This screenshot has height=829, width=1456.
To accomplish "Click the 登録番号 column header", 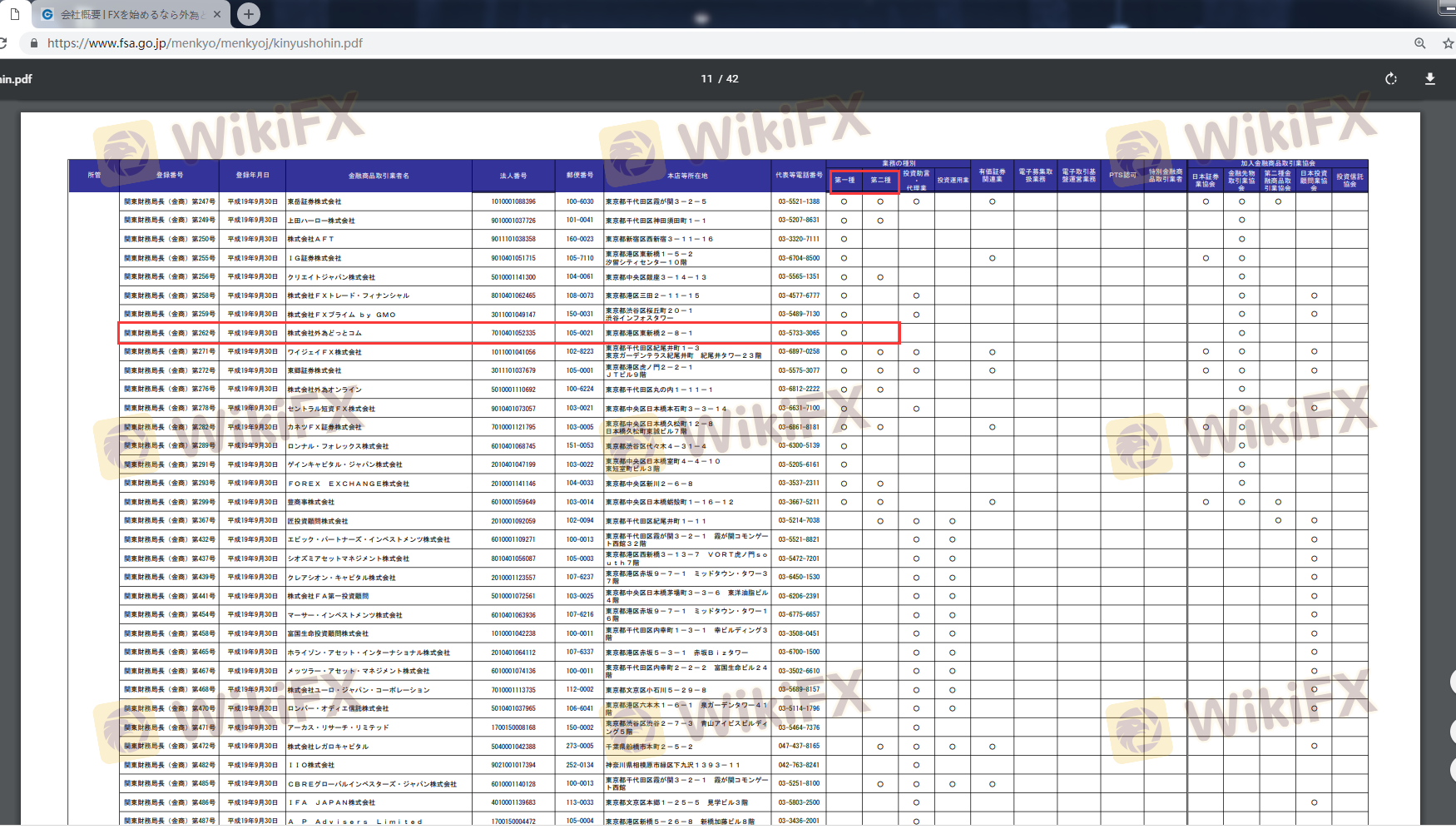I will 169,176.
